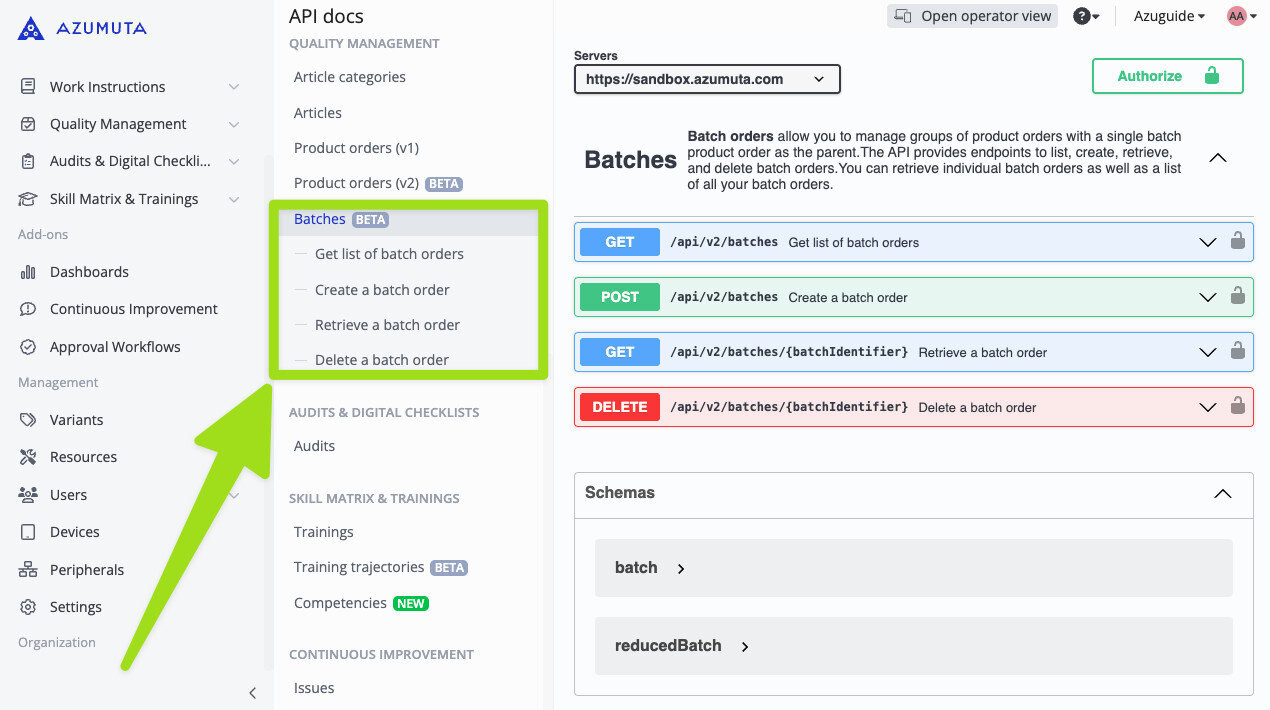Open Dashboards from the sidebar icon
This screenshot has width=1270, height=710.
(26, 271)
